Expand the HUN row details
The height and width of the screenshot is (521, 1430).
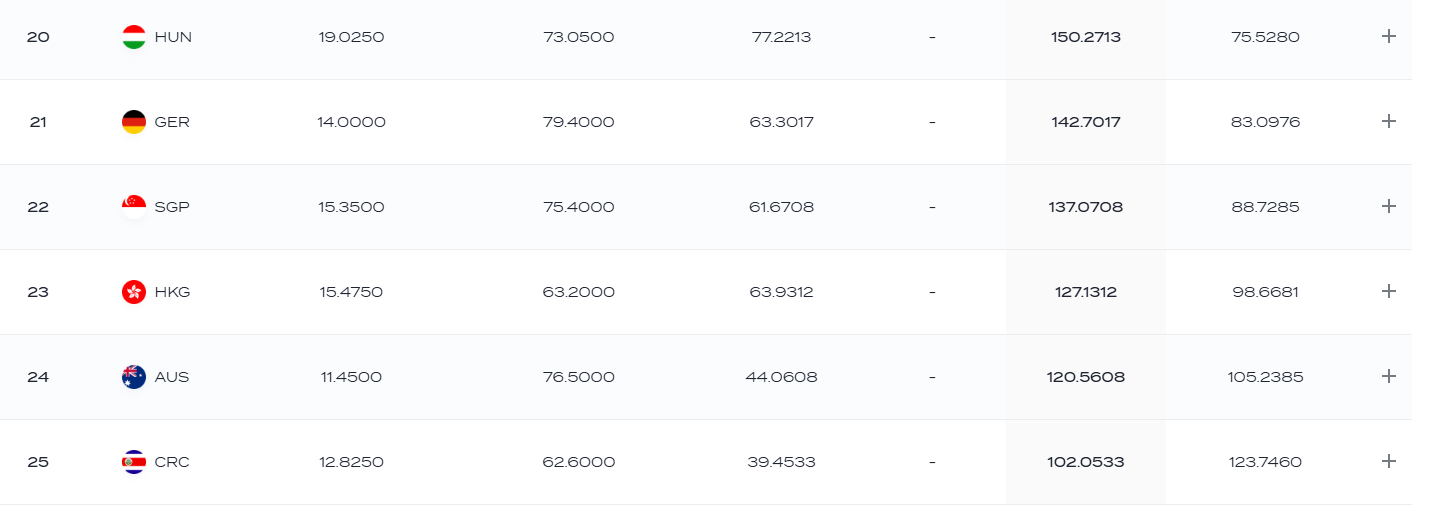[x=1388, y=36]
